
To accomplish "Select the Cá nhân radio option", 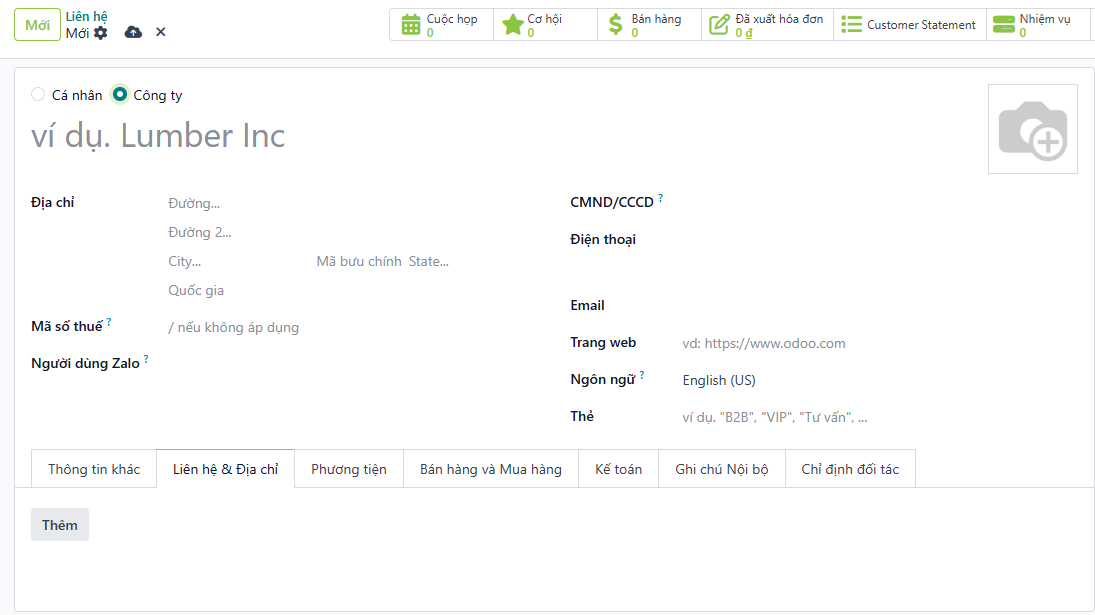I will pyautogui.click(x=38, y=95).
